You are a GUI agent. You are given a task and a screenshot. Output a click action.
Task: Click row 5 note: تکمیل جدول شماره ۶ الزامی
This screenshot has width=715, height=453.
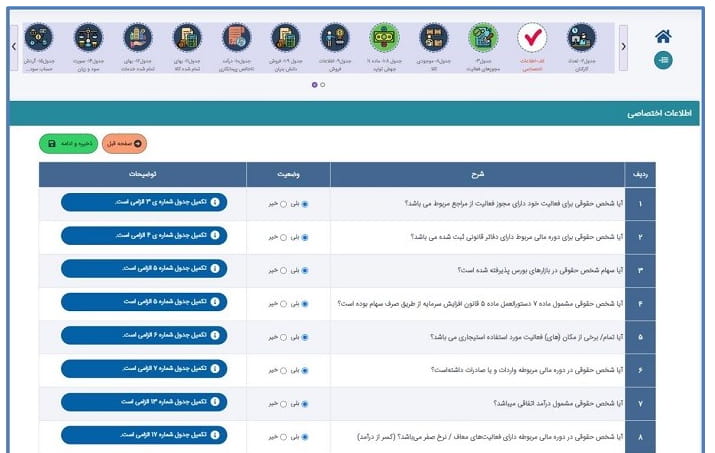coord(144,335)
